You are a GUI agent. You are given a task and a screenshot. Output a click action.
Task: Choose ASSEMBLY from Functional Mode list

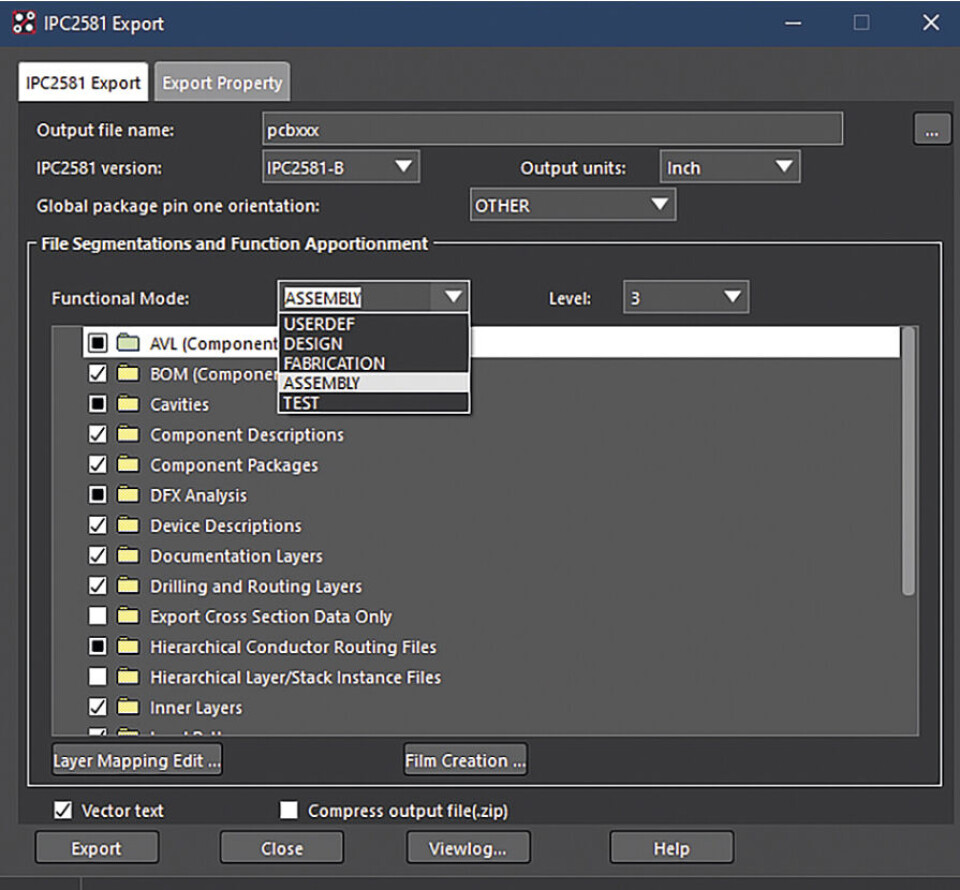[374, 383]
